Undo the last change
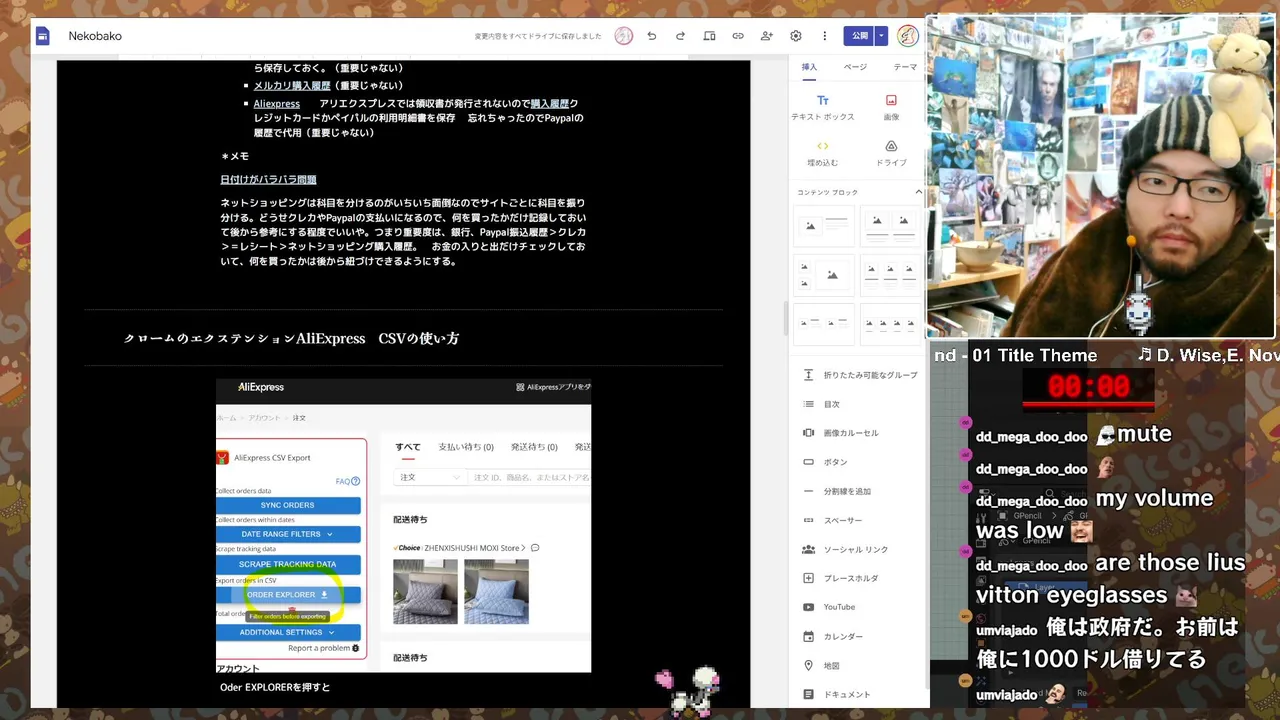Image resolution: width=1280 pixels, height=720 pixels. [652, 36]
